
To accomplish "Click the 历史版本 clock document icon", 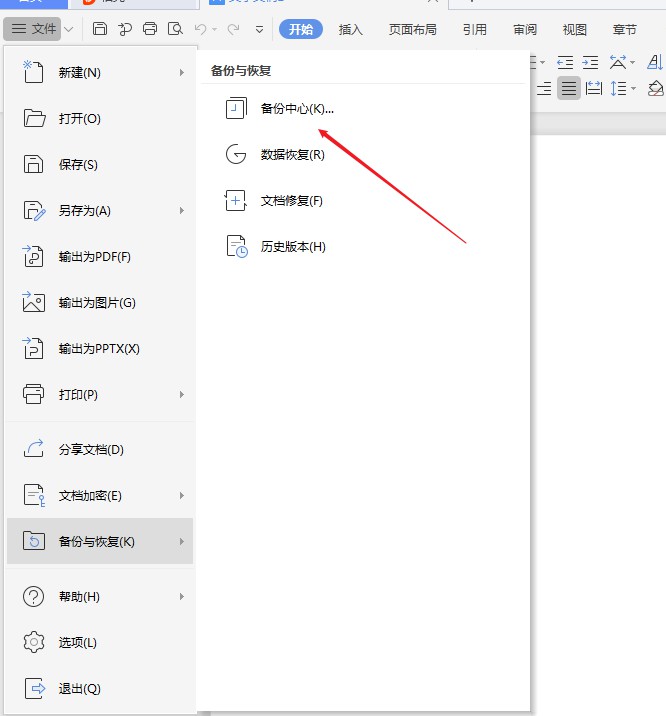I will (237, 247).
